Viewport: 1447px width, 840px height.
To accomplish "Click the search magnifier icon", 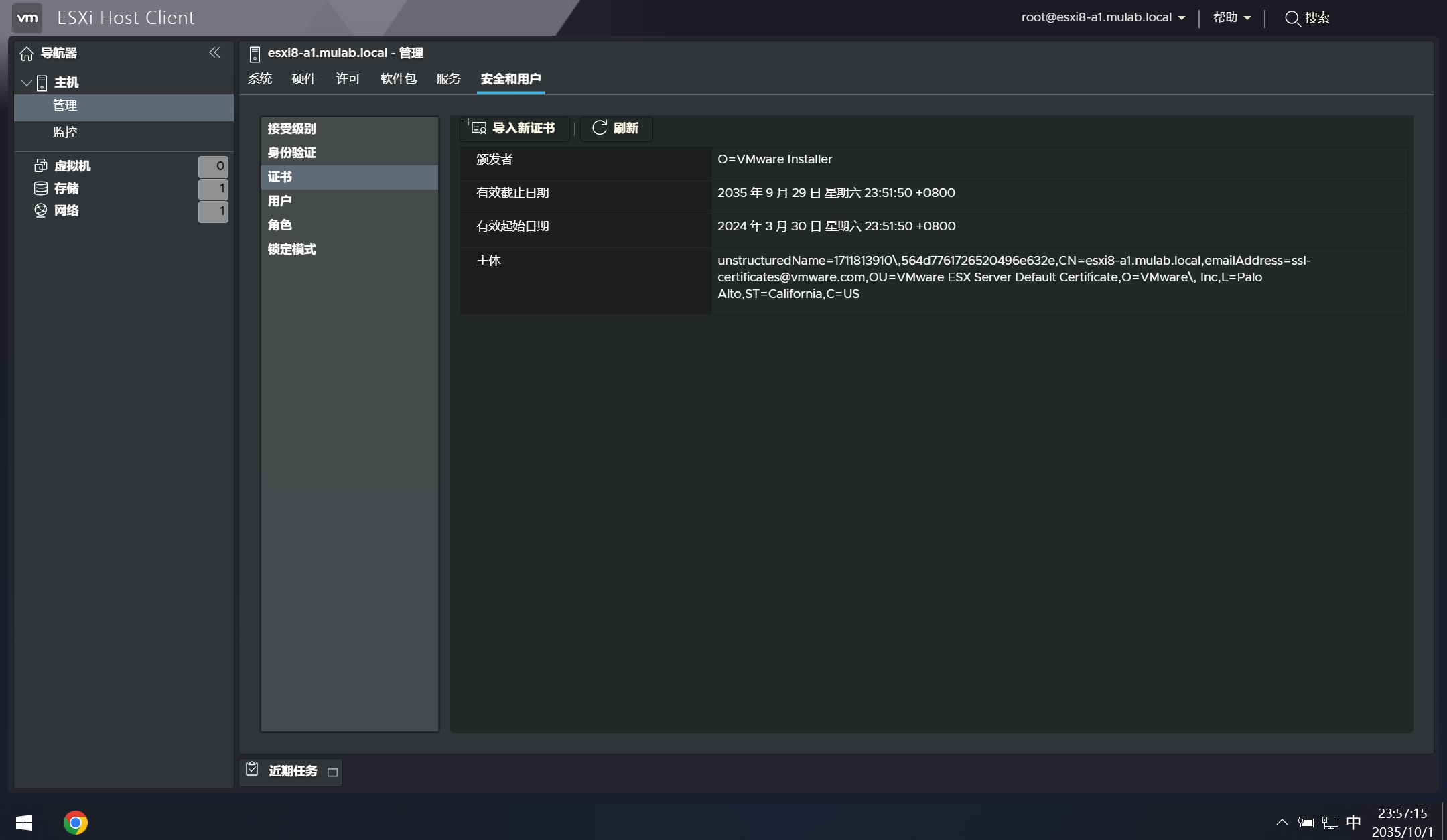I will pos(1292,18).
